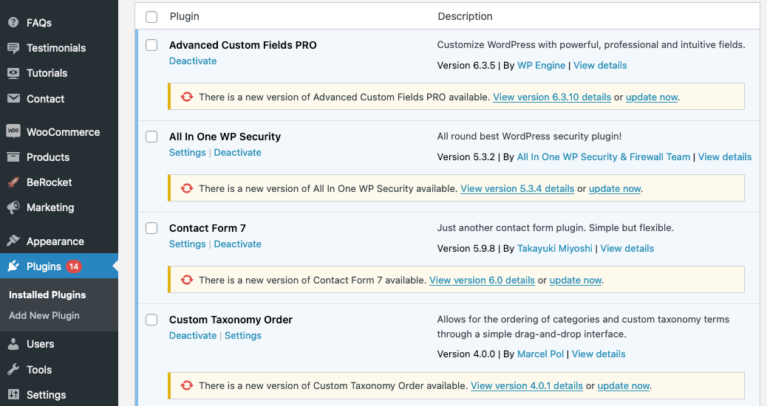Click the Testimonials sidebar icon

13,48
